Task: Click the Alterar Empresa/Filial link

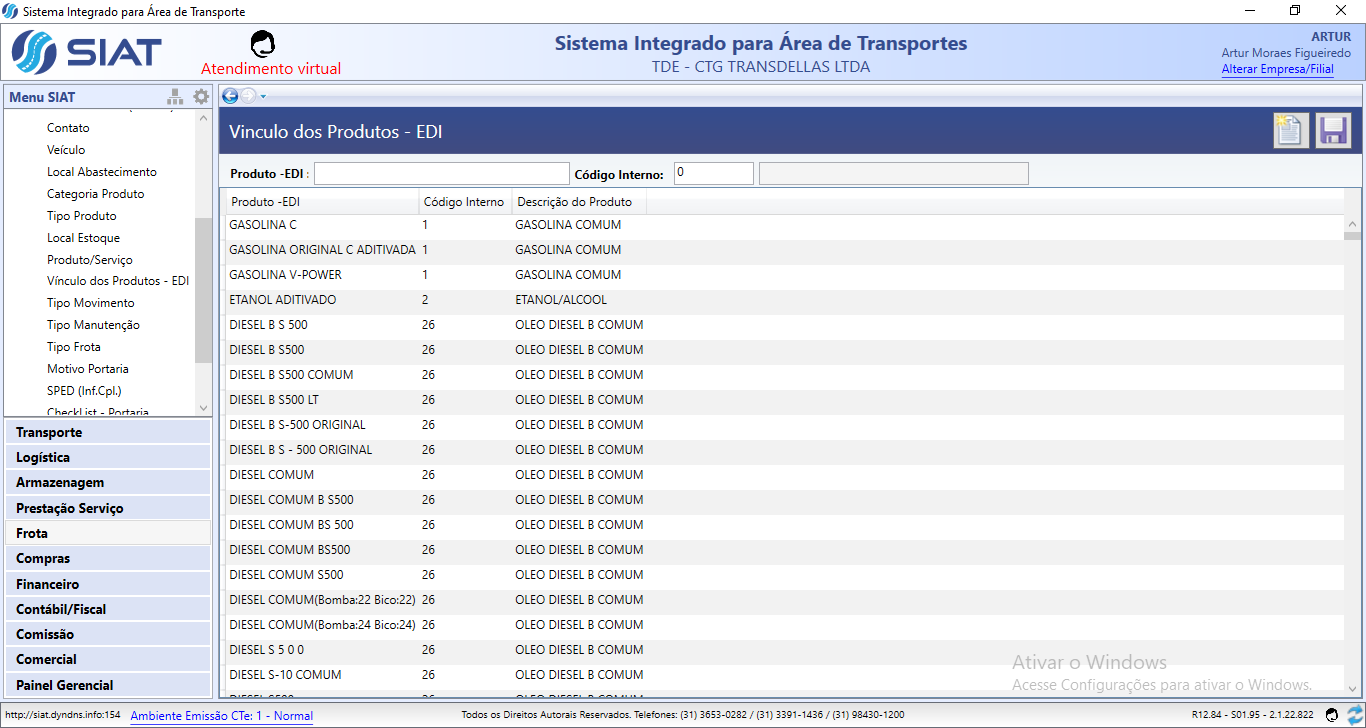Action: point(1277,70)
